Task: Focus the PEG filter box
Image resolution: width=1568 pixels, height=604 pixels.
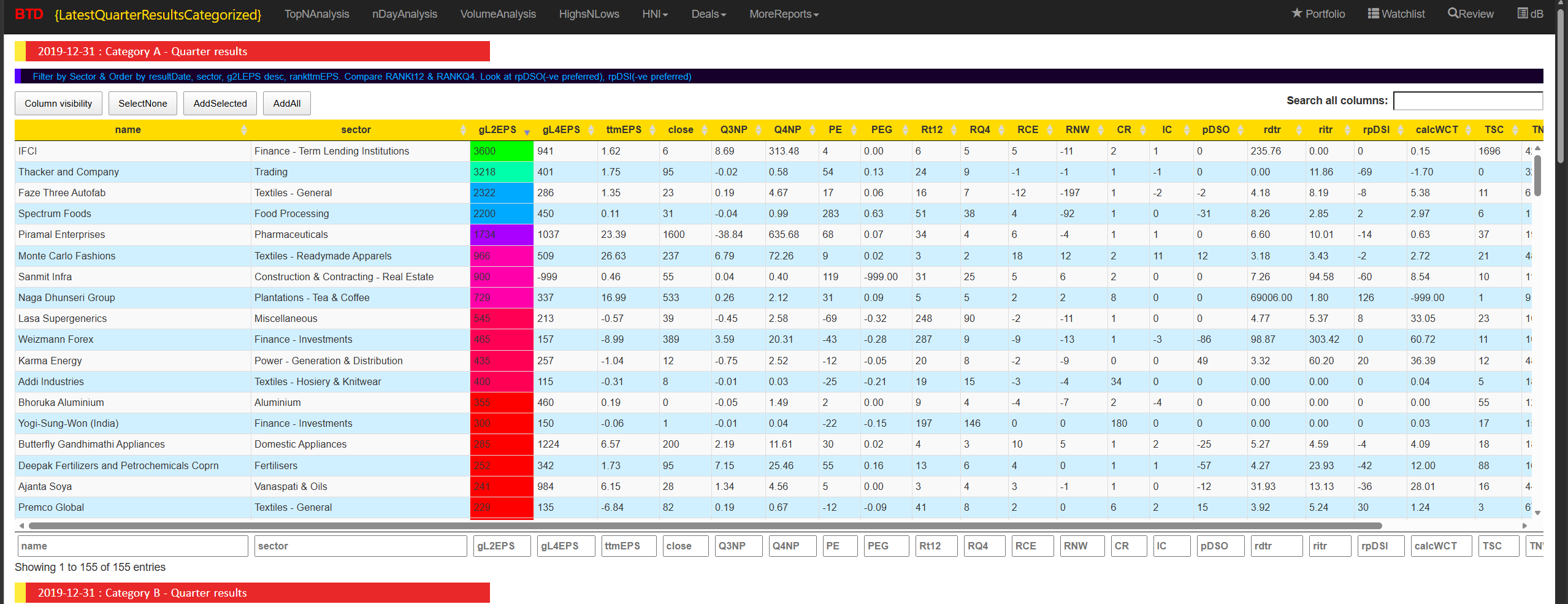Action: click(886, 546)
